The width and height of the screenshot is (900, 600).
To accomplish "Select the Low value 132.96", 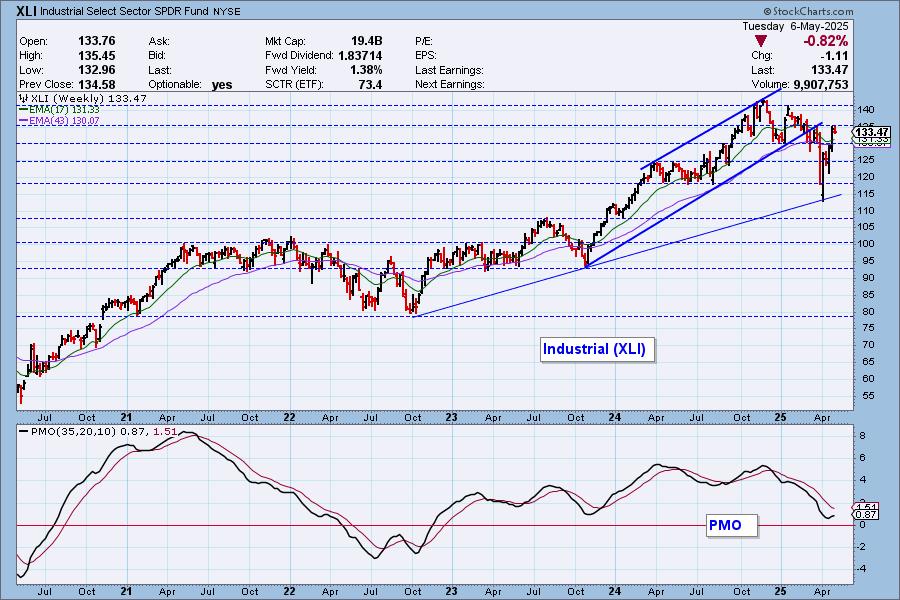I will pos(96,70).
